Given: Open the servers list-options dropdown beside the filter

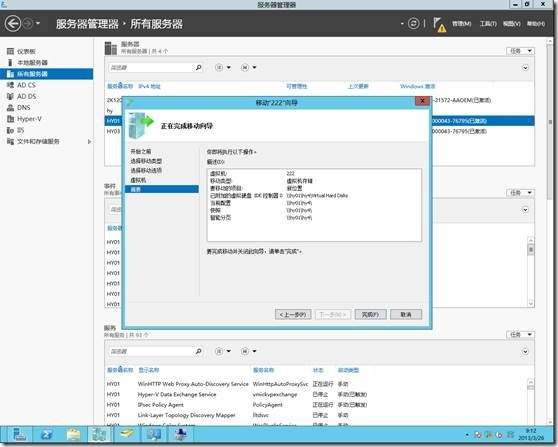Looking at the screenshot, I should click(x=223, y=67).
